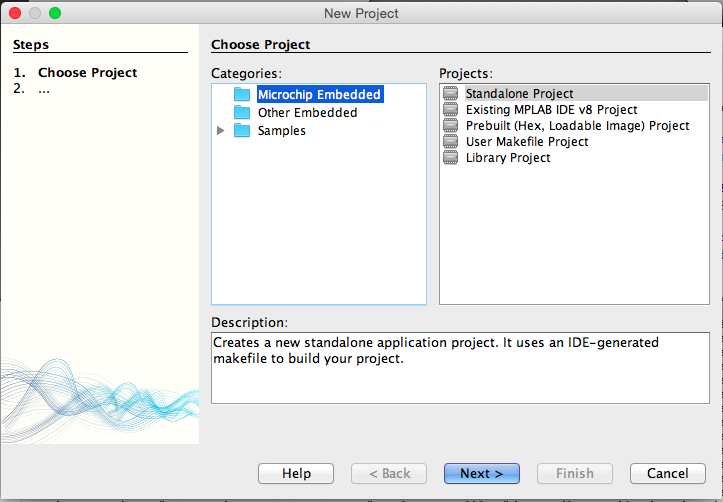Click the Samples folder icon

point(241,131)
